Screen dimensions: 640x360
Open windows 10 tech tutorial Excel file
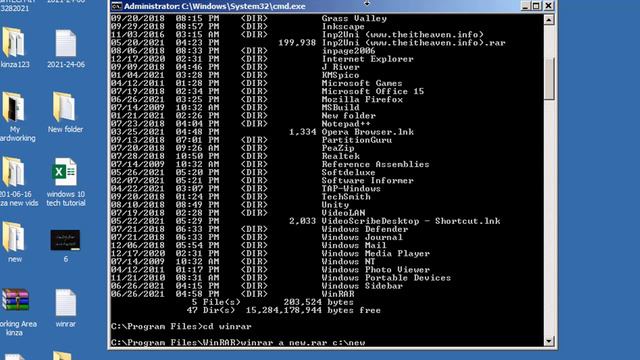tap(65, 182)
